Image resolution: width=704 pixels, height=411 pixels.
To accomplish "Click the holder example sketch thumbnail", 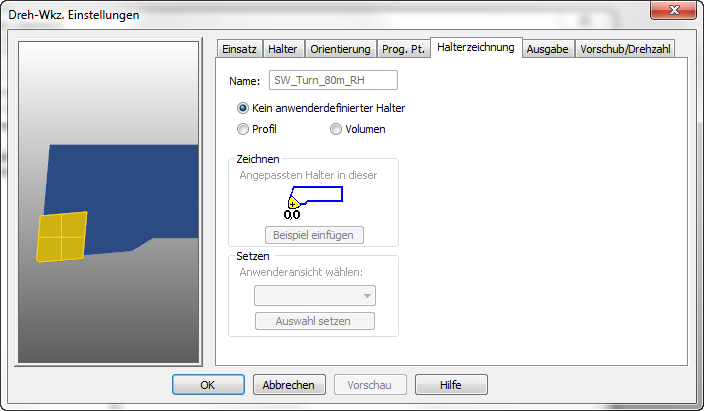I will click(x=314, y=202).
